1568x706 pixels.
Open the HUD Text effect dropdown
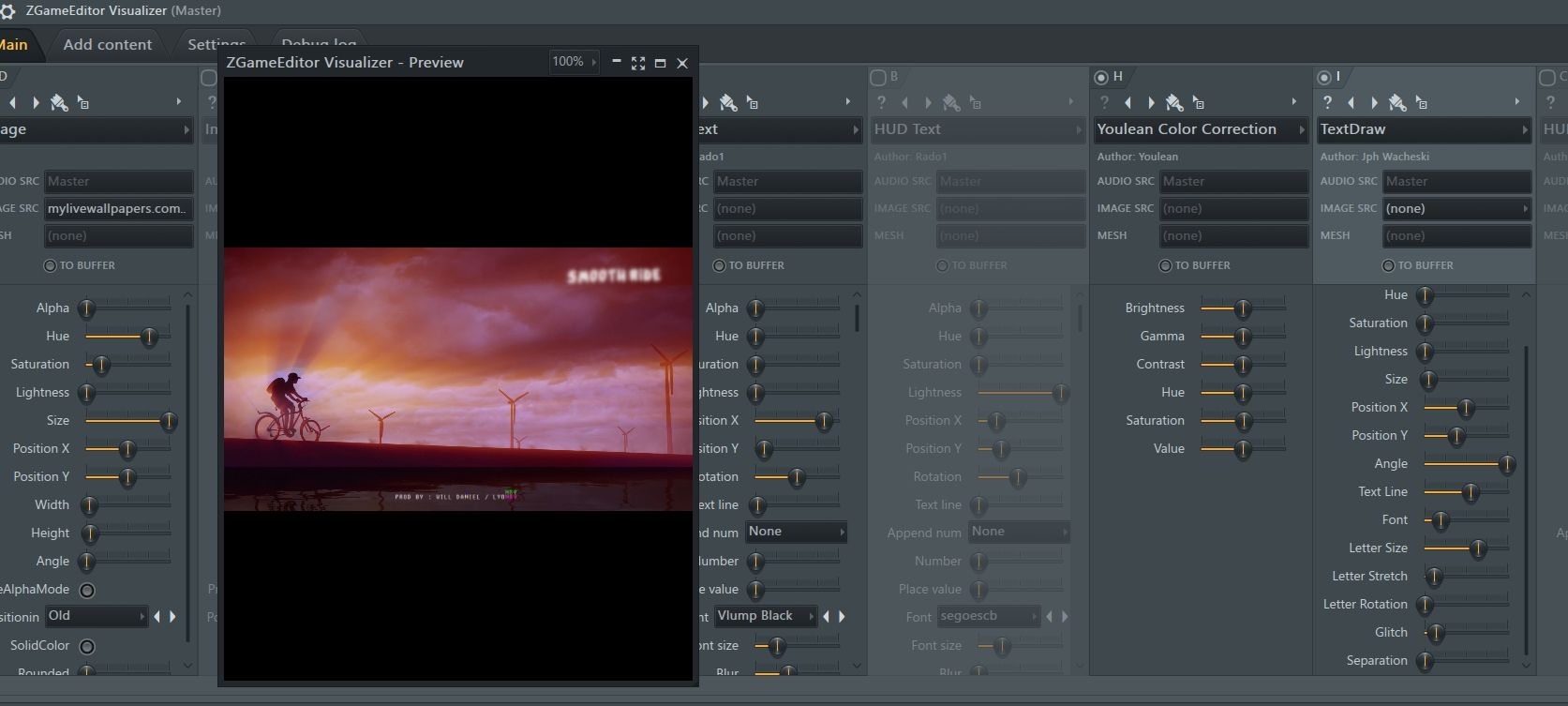977,129
